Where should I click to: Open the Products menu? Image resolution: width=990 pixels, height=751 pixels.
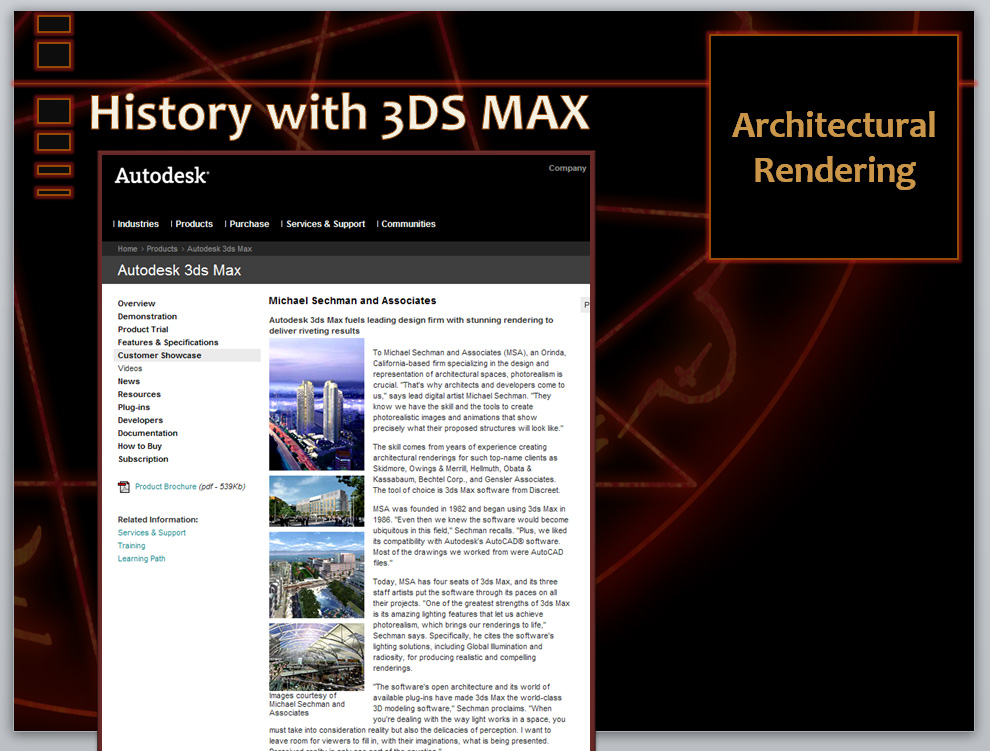(194, 224)
